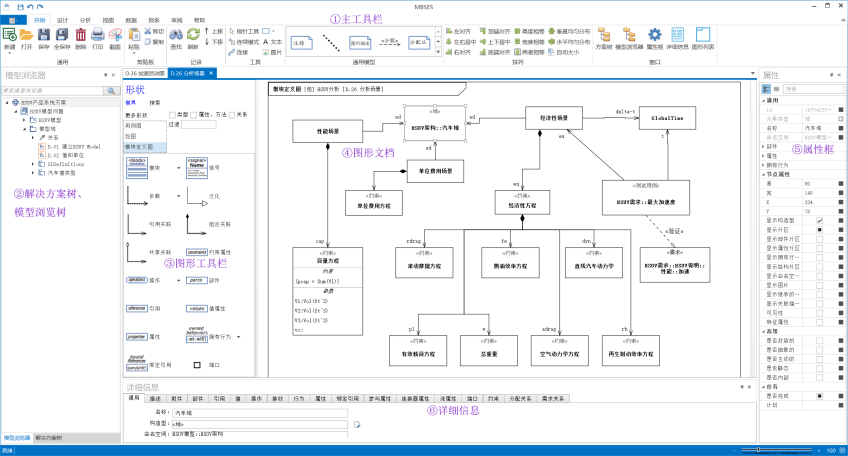Toggle the 显示构造型 checkbox in properties
This screenshot has height=456, width=848.
tap(819, 220)
